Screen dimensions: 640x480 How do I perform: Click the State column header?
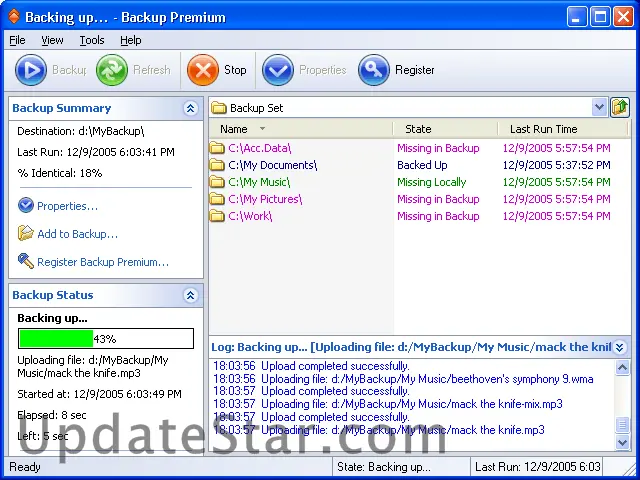[445, 129]
